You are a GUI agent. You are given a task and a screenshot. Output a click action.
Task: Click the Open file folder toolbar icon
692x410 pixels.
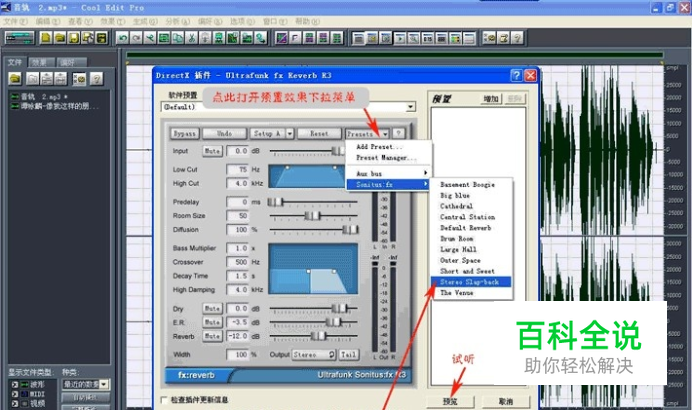tap(60, 38)
